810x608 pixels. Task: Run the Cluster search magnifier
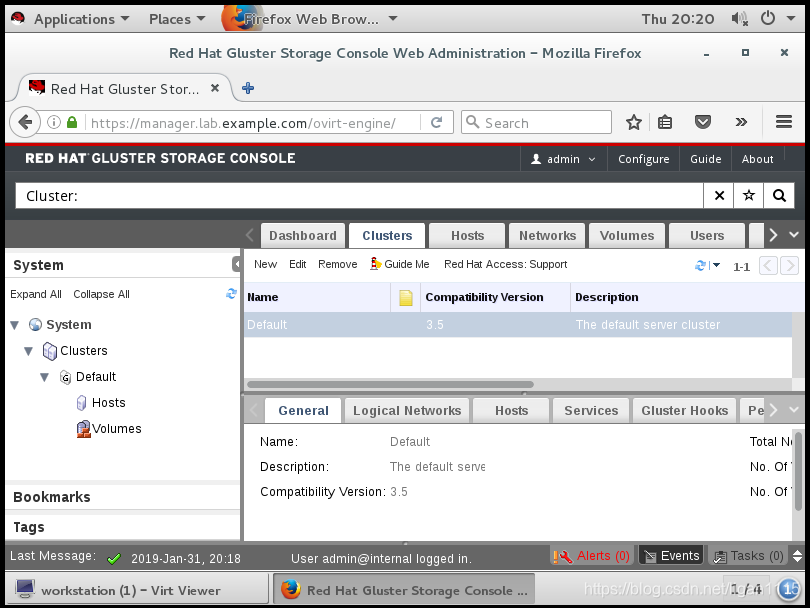point(779,196)
